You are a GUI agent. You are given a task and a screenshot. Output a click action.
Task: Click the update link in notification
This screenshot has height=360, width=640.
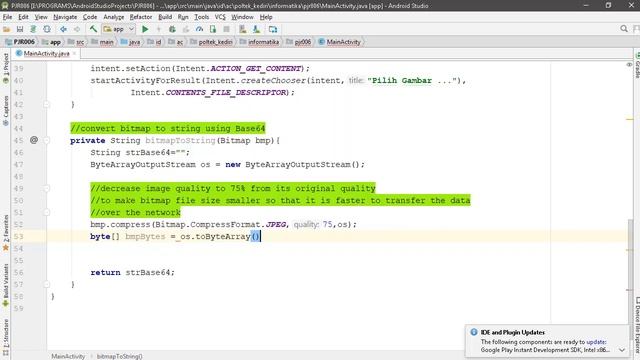pos(596,342)
